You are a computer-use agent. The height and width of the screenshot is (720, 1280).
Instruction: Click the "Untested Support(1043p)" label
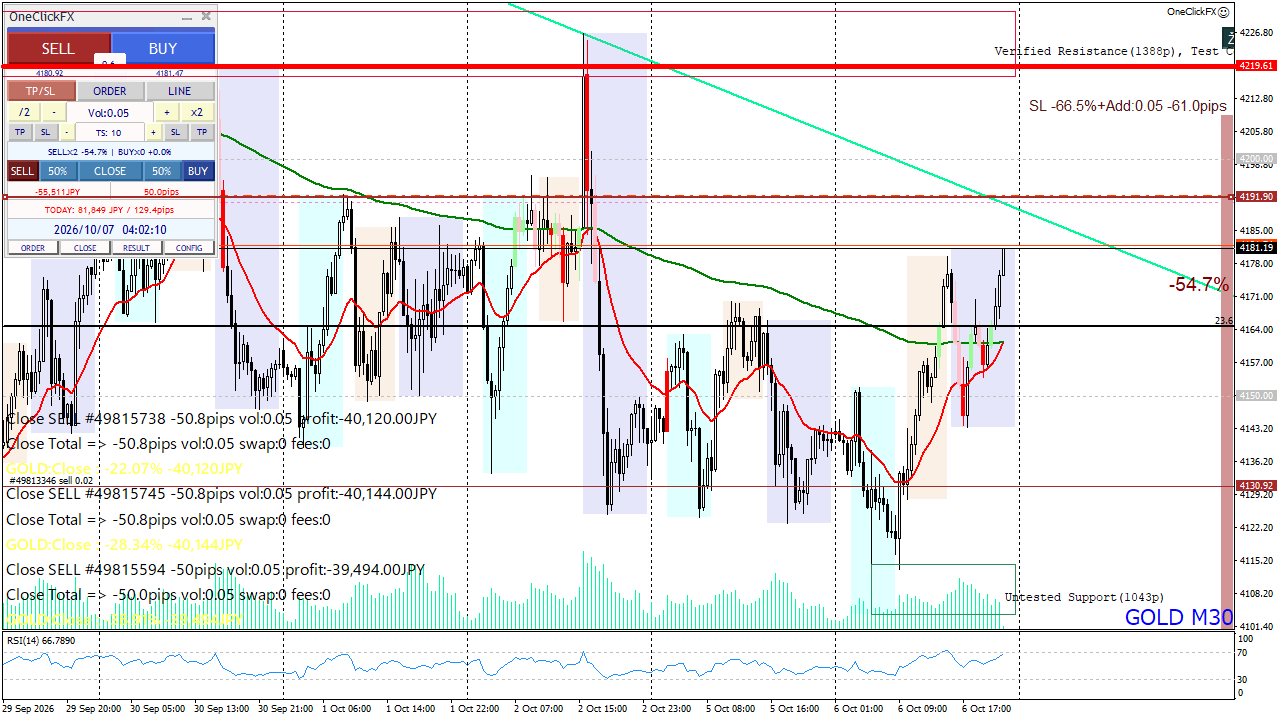click(x=1085, y=597)
